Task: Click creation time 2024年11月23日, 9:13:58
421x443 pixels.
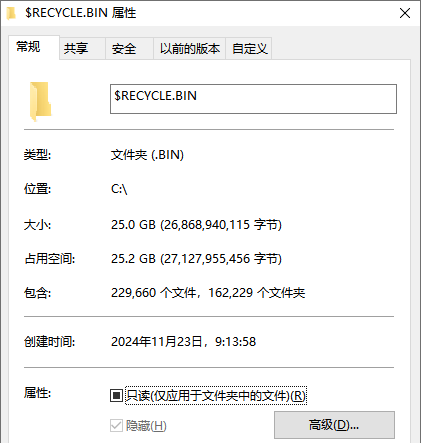Action: [x=183, y=342]
